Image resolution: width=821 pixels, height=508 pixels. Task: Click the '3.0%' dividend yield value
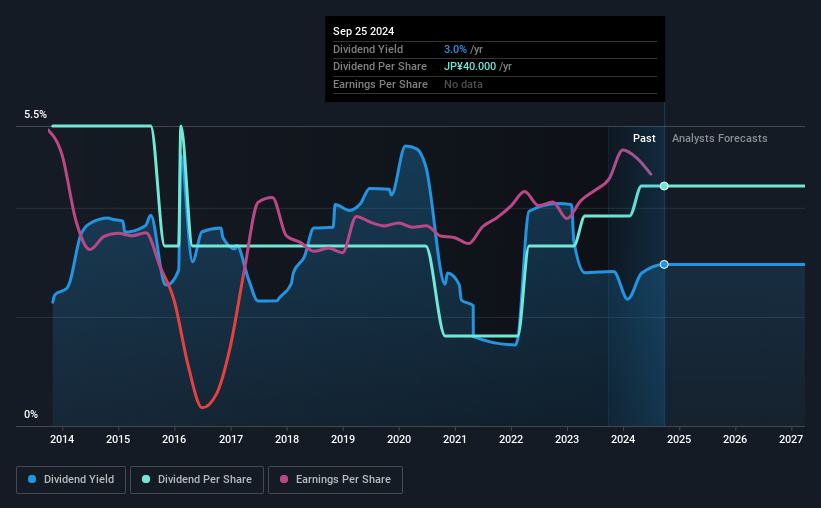[x=455, y=49]
